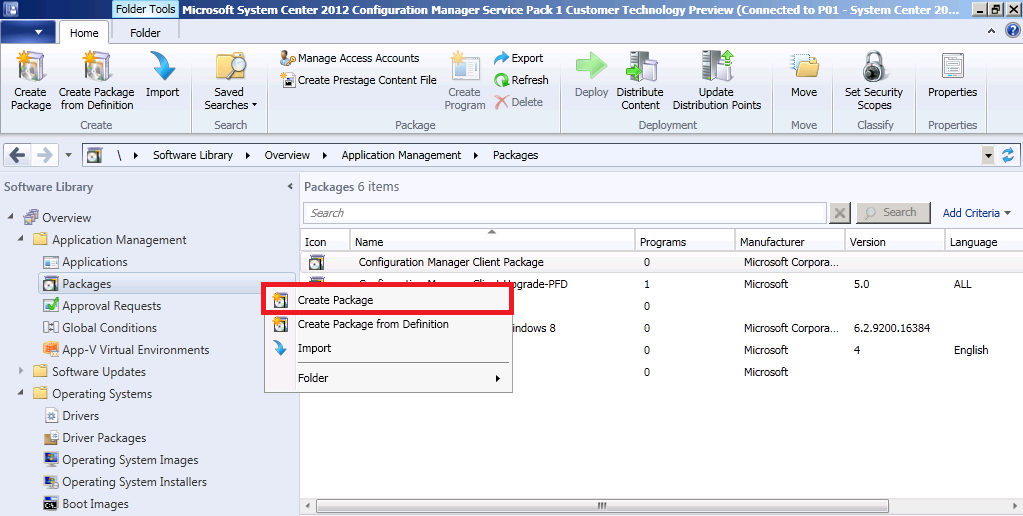Select Configuration Manager Client Package row
The width and height of the screenshot is (1023, 516).
662,262
